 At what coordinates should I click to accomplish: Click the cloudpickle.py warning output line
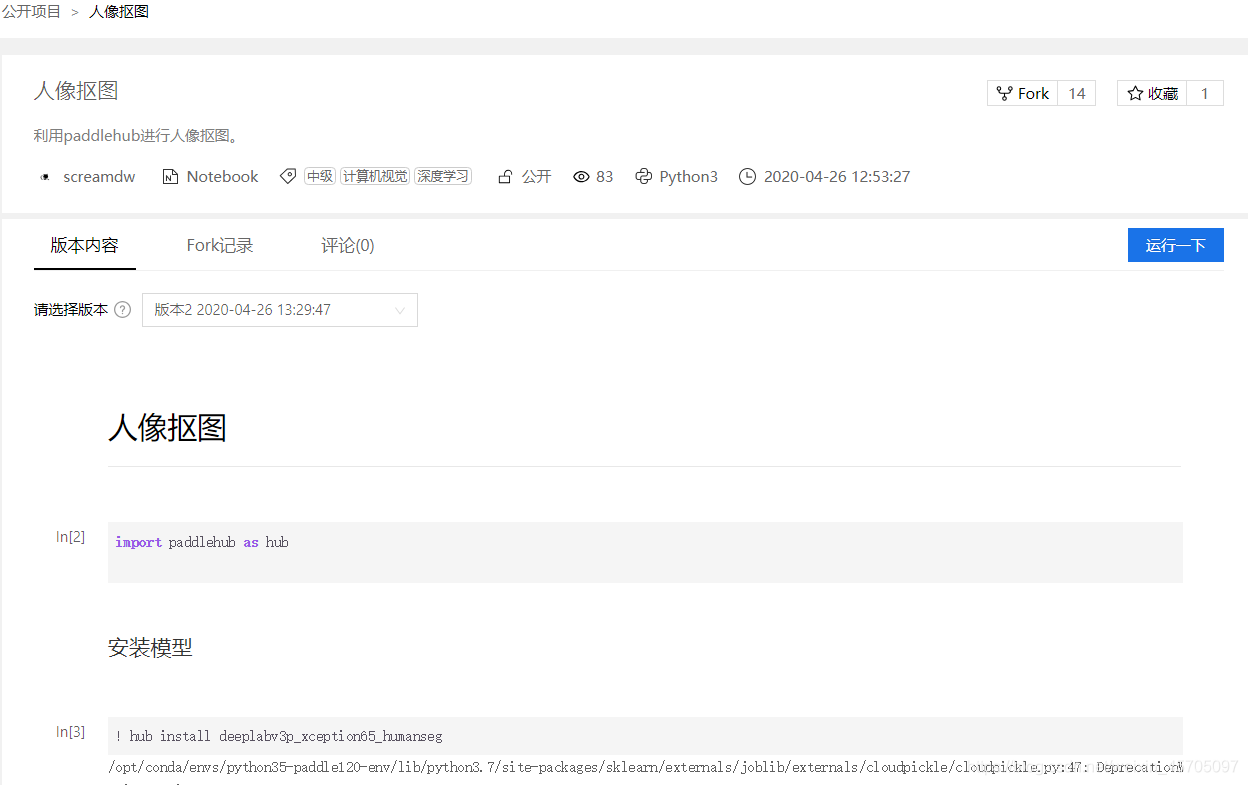(x=645, y=768)
